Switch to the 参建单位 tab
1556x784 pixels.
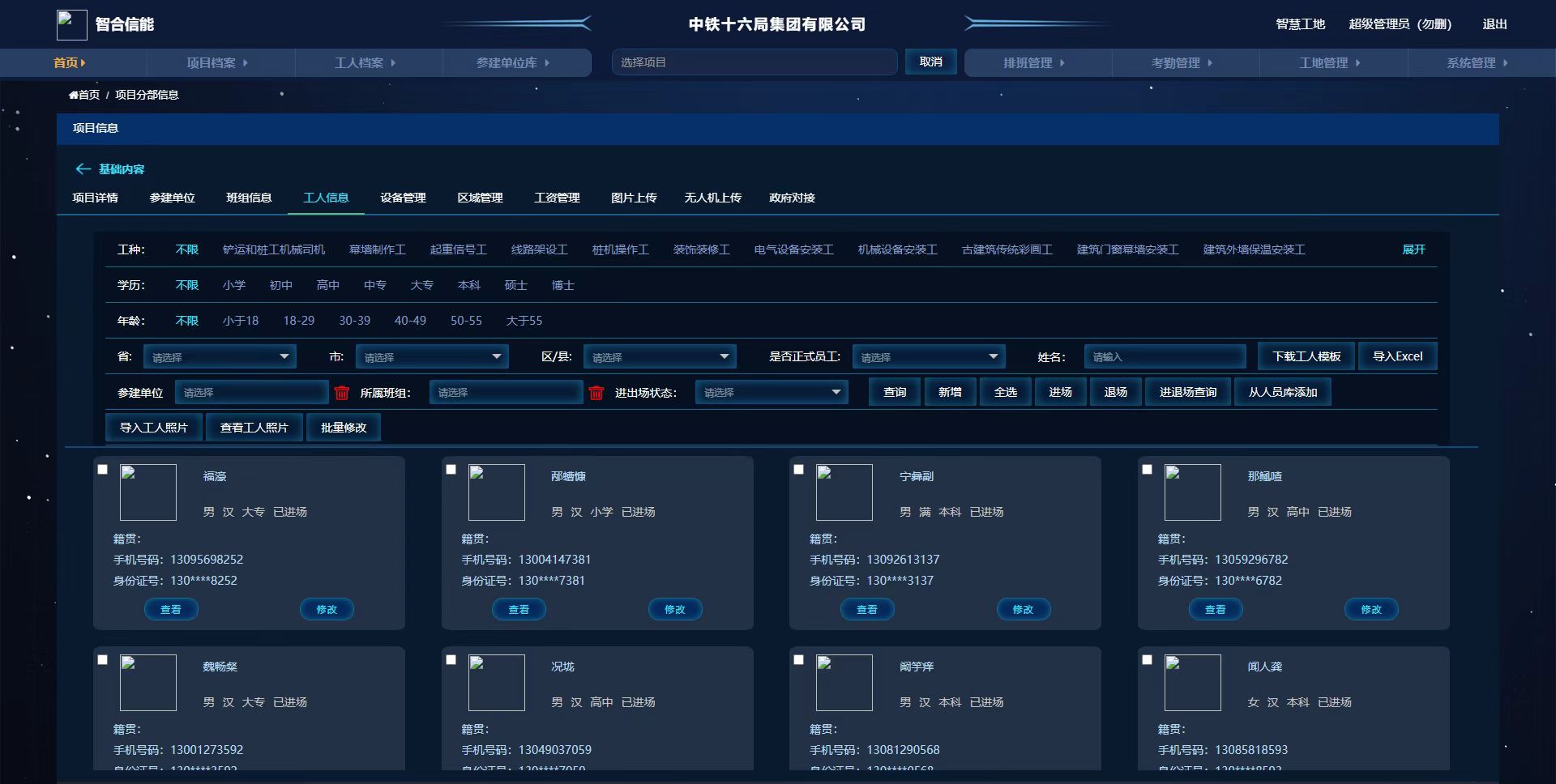pos(172,198)
